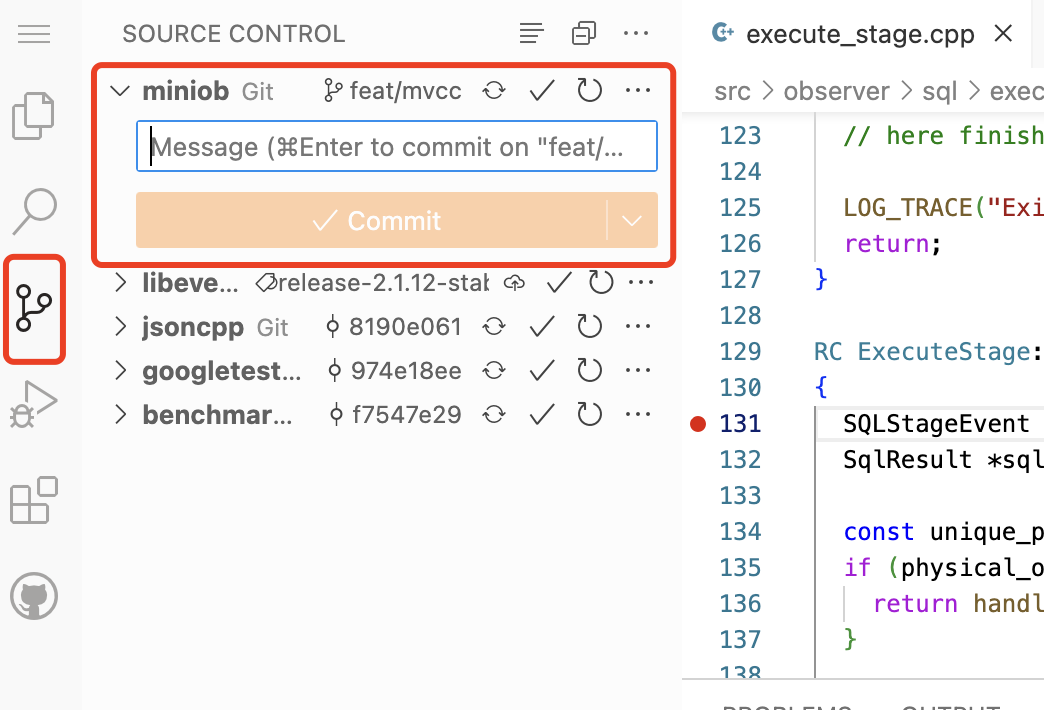Open the GitHub view in activity bar
This screenshot has height=710, width=1044.
click(34, 596)
